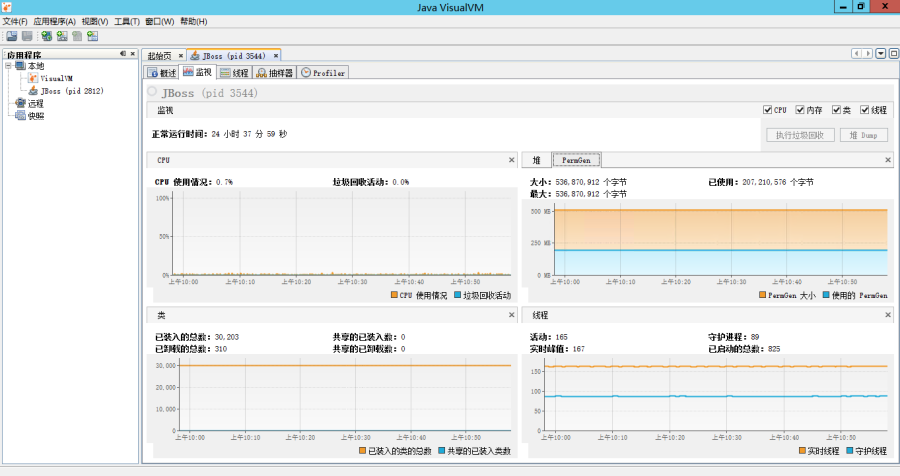Click the greyed-out coredump toolbar icon
Image resolution: width=900 pixels, height=476 pixels.
pyautogui.click(x=77, y=36)
